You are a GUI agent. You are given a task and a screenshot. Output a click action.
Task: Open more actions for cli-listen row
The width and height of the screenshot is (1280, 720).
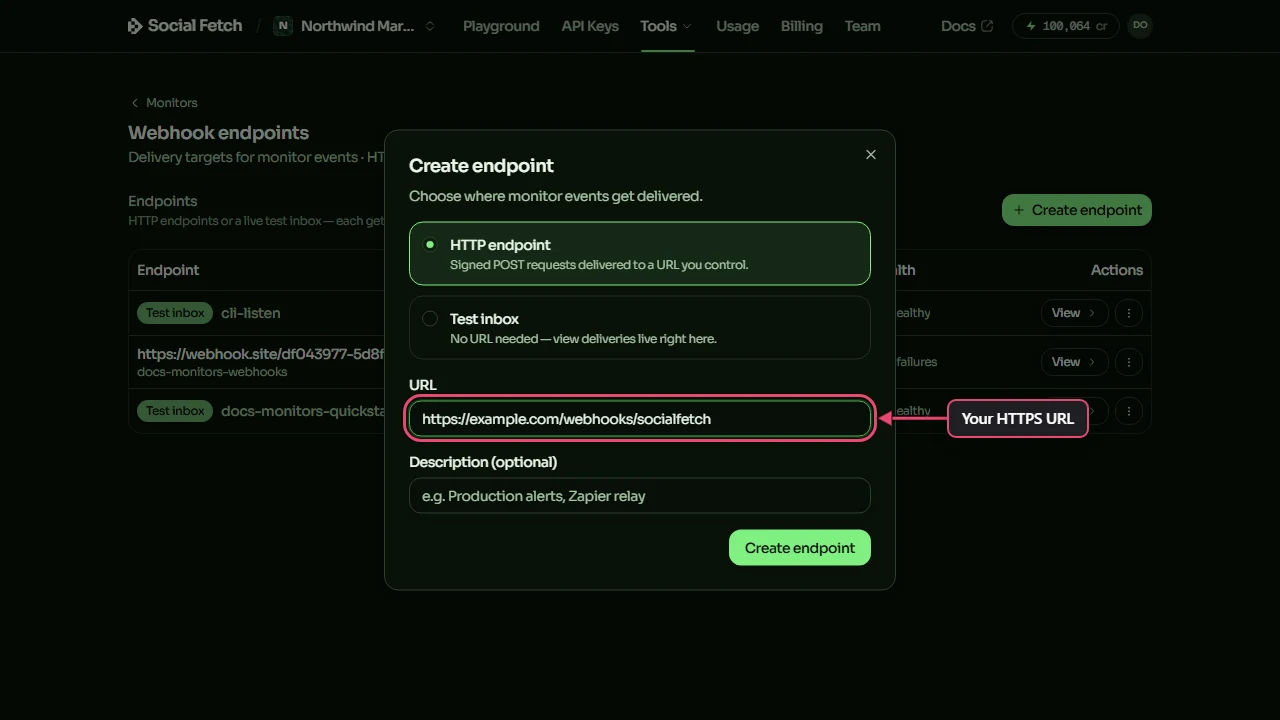[1129, 313]
